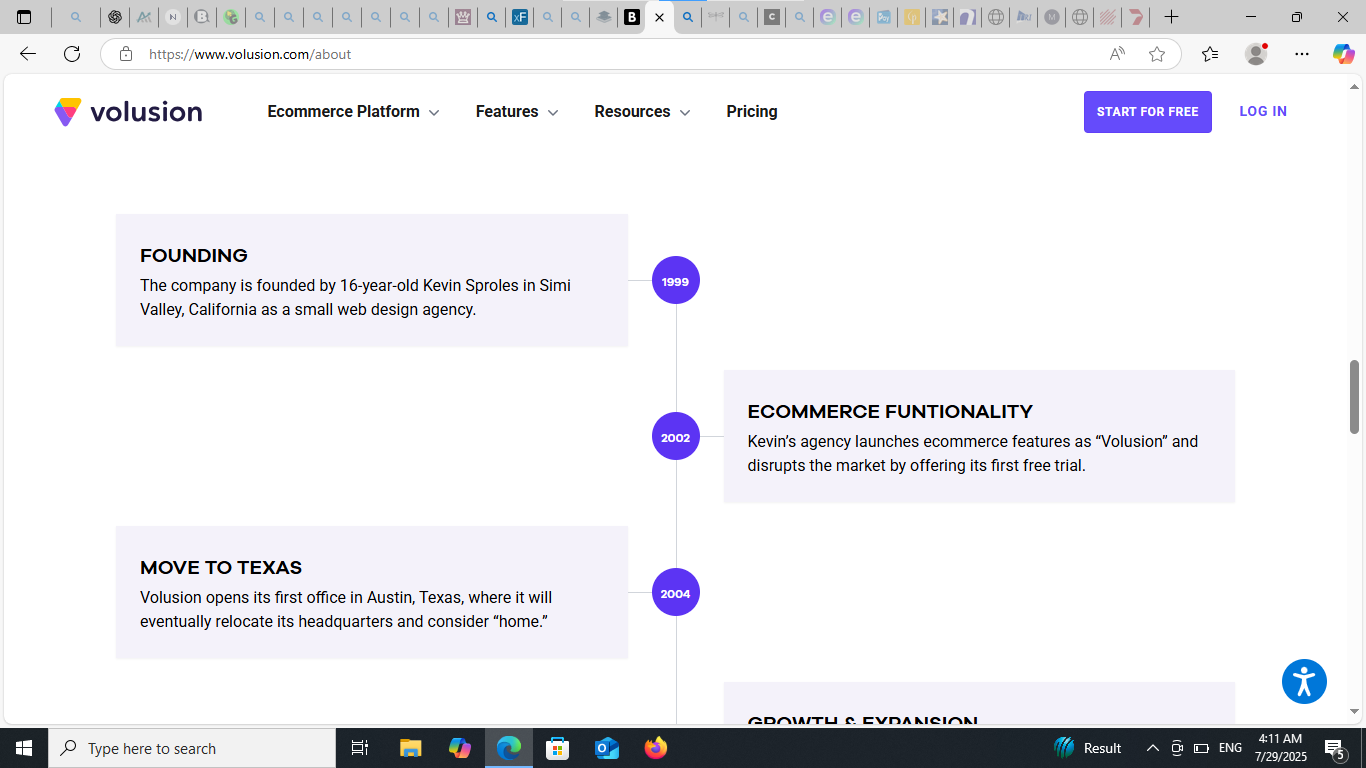
Task: Expand the Features dropdown menu
Action: tap(517, 112)
